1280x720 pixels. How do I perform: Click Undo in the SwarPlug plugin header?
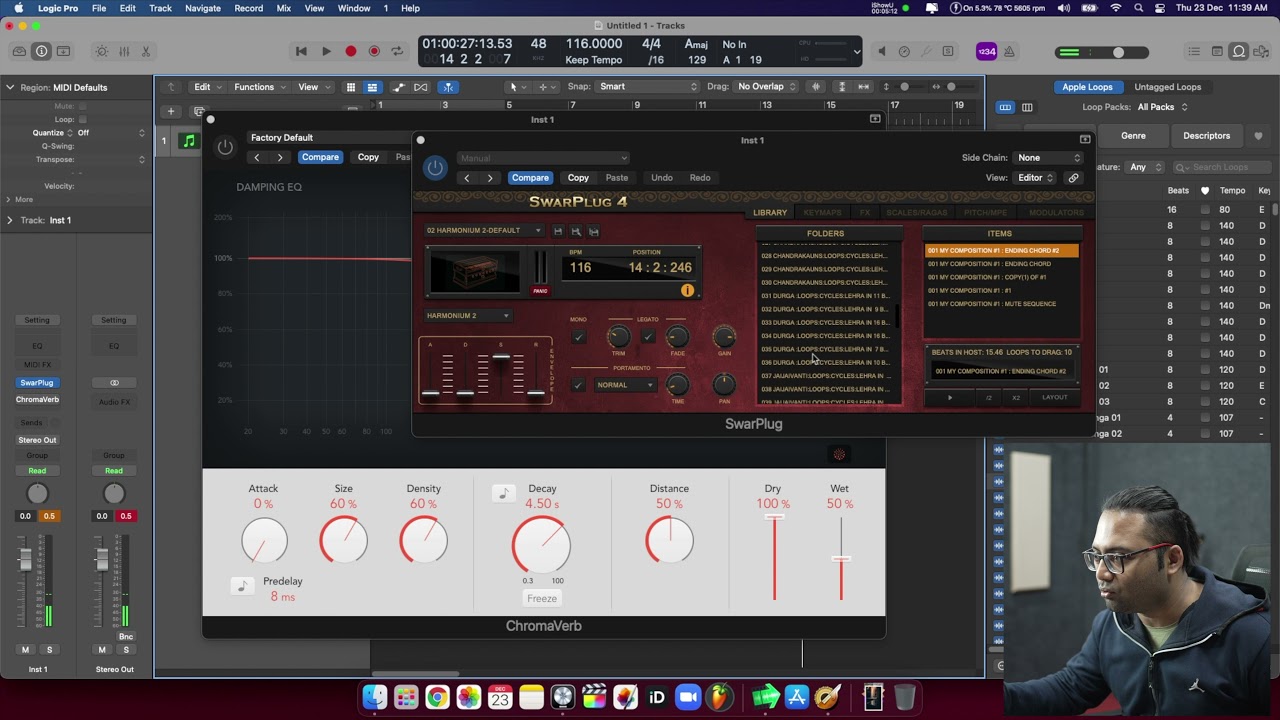point(662,178)
